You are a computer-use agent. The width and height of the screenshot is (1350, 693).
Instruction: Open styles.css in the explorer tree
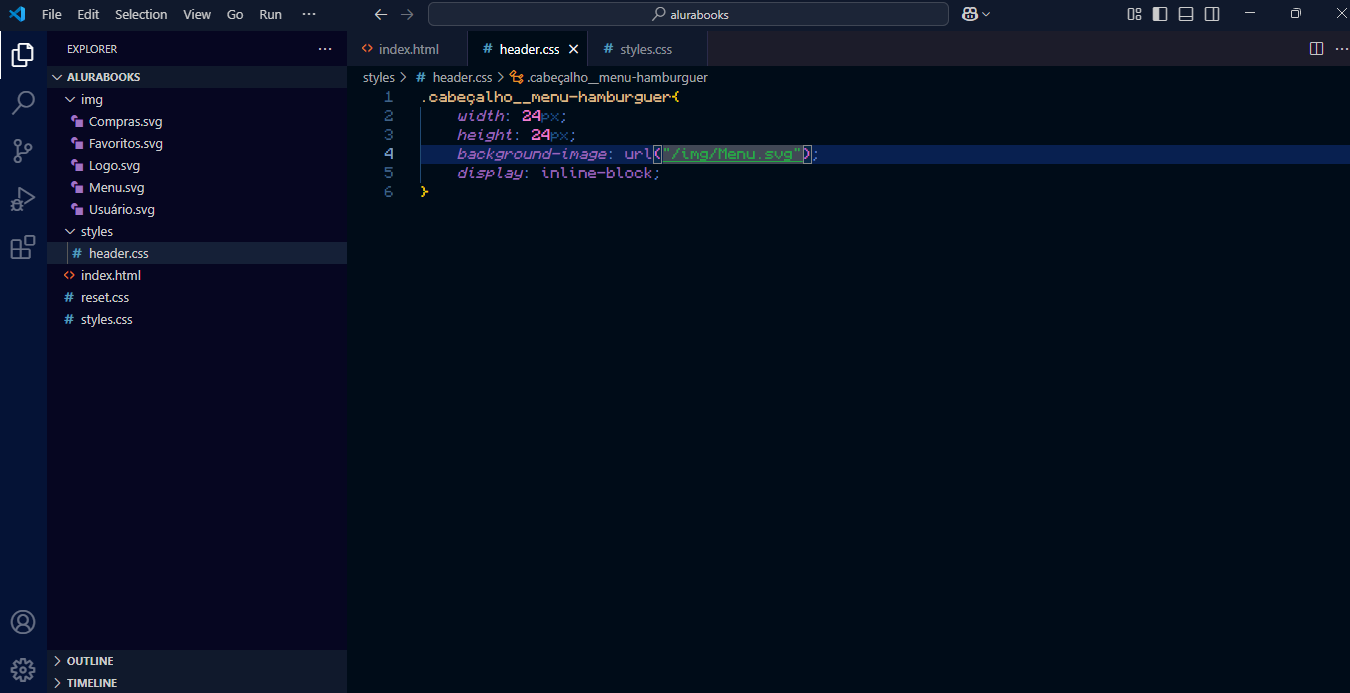point(197,319)
